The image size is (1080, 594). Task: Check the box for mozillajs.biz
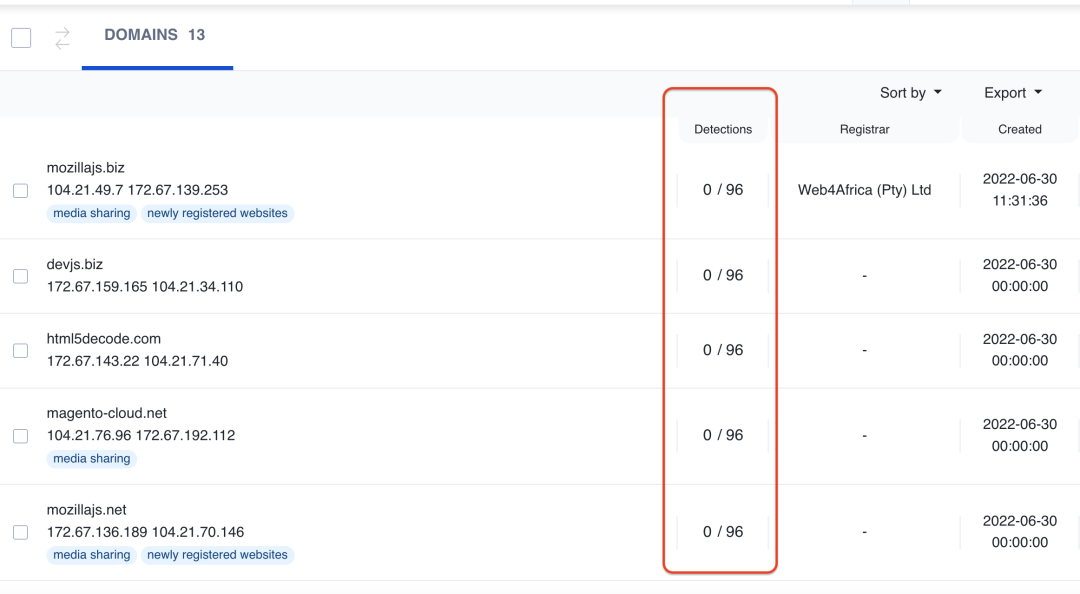click(x=20, y=190)
